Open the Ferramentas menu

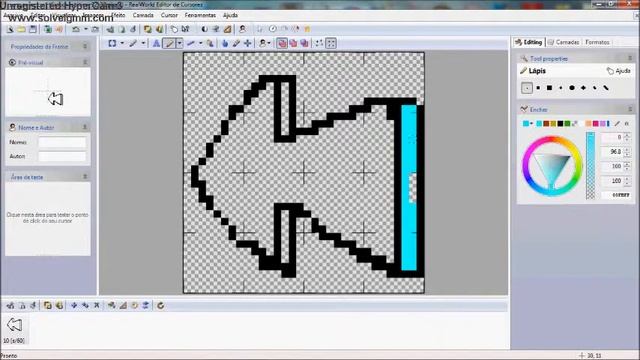point(200,15)
